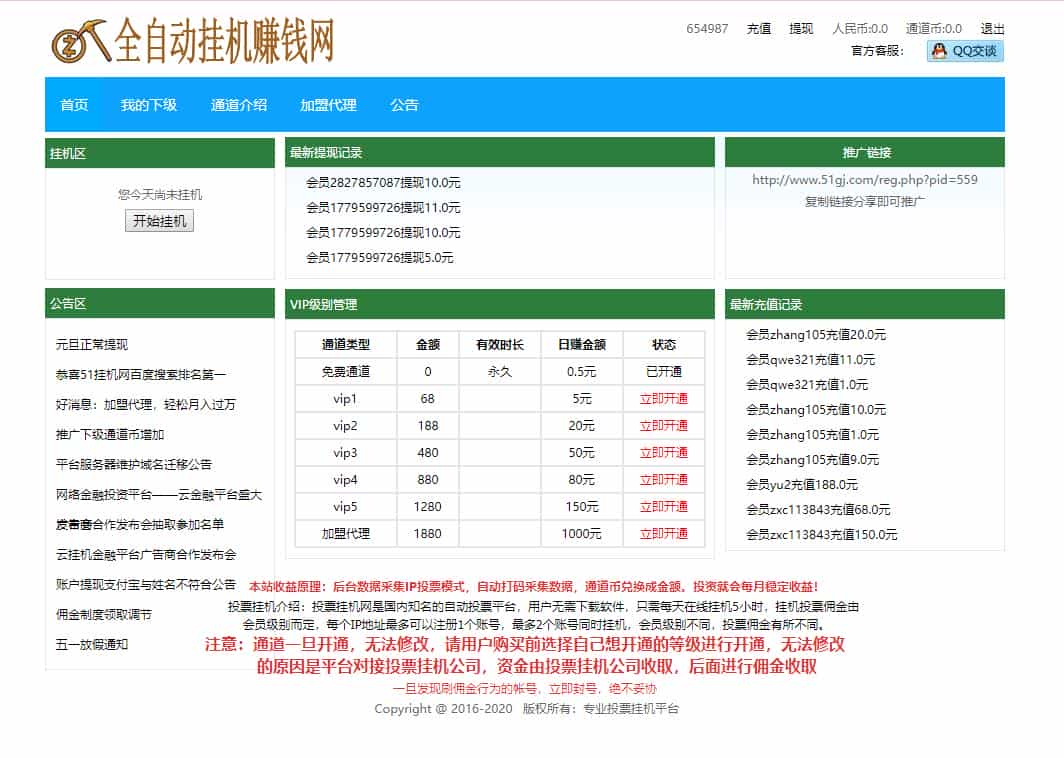Click the promotion link http://www.51gj.com/reg.php?pid=559
The width and height of the screenshot is (1064, 759).
[864, 180]
